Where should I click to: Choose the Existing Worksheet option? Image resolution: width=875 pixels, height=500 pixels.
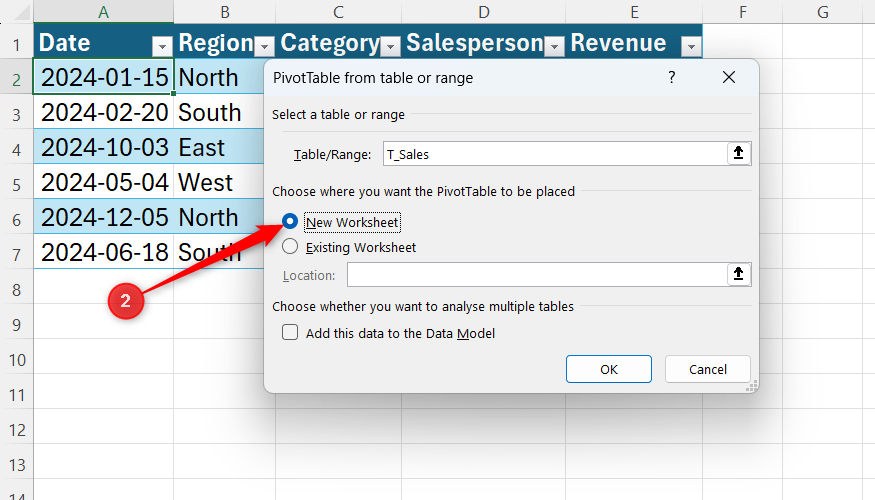point(290,247)
